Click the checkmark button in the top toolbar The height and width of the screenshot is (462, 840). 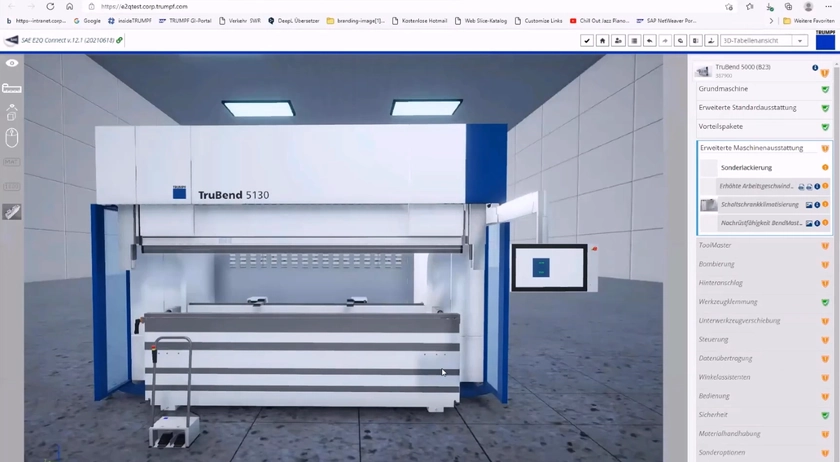(x=587, y=41)
